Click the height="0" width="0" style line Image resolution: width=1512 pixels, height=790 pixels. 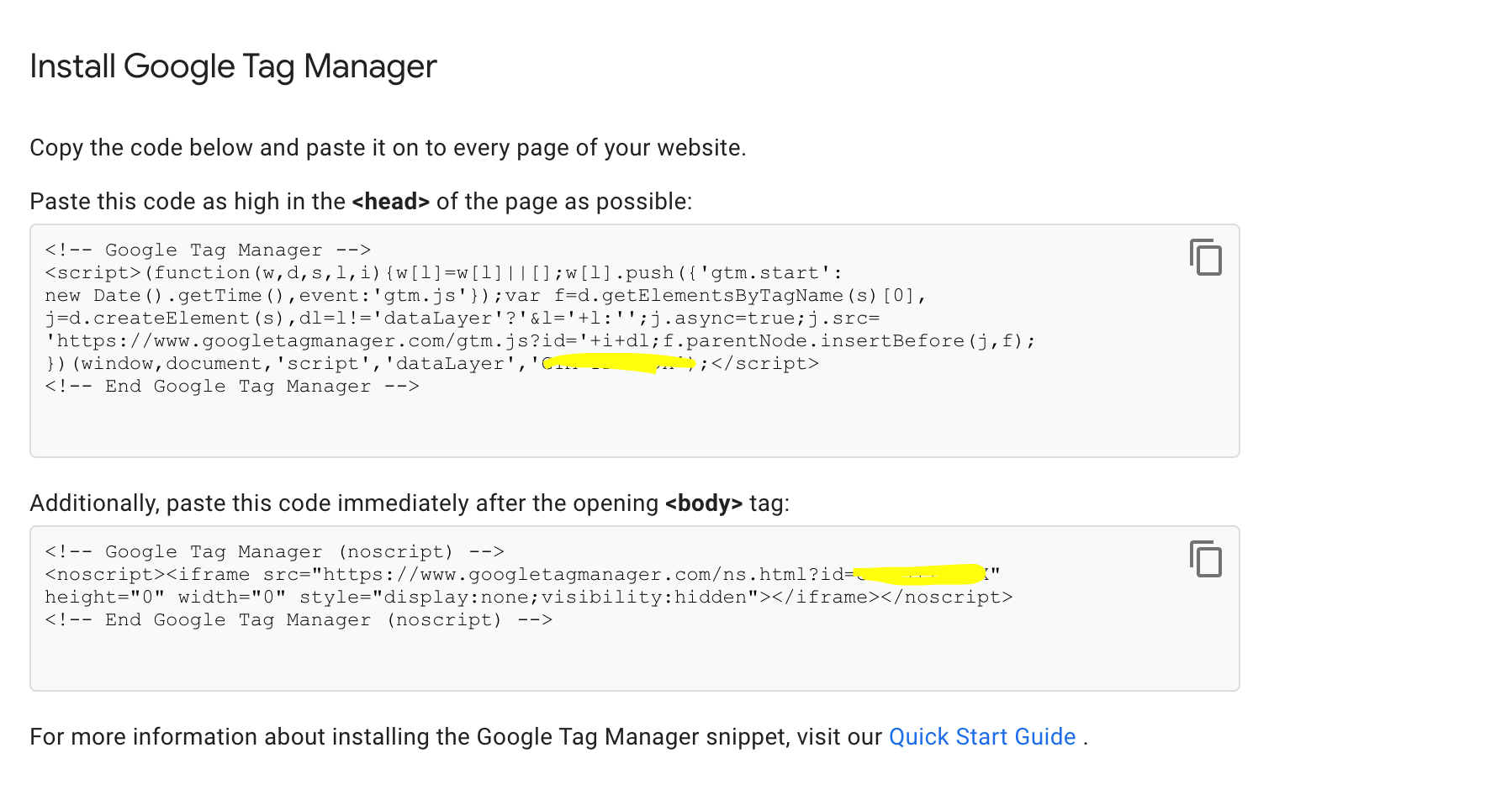pos(528,598)
